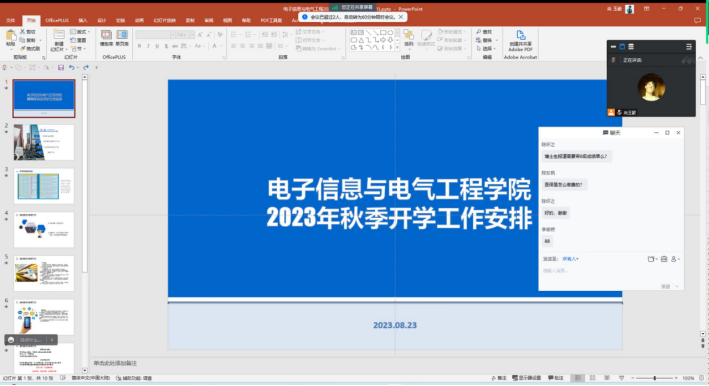This screenshot has width=709, height=386.
Task: Click the 新建幻灯片 new slide icon
Action: click(59, 36)
